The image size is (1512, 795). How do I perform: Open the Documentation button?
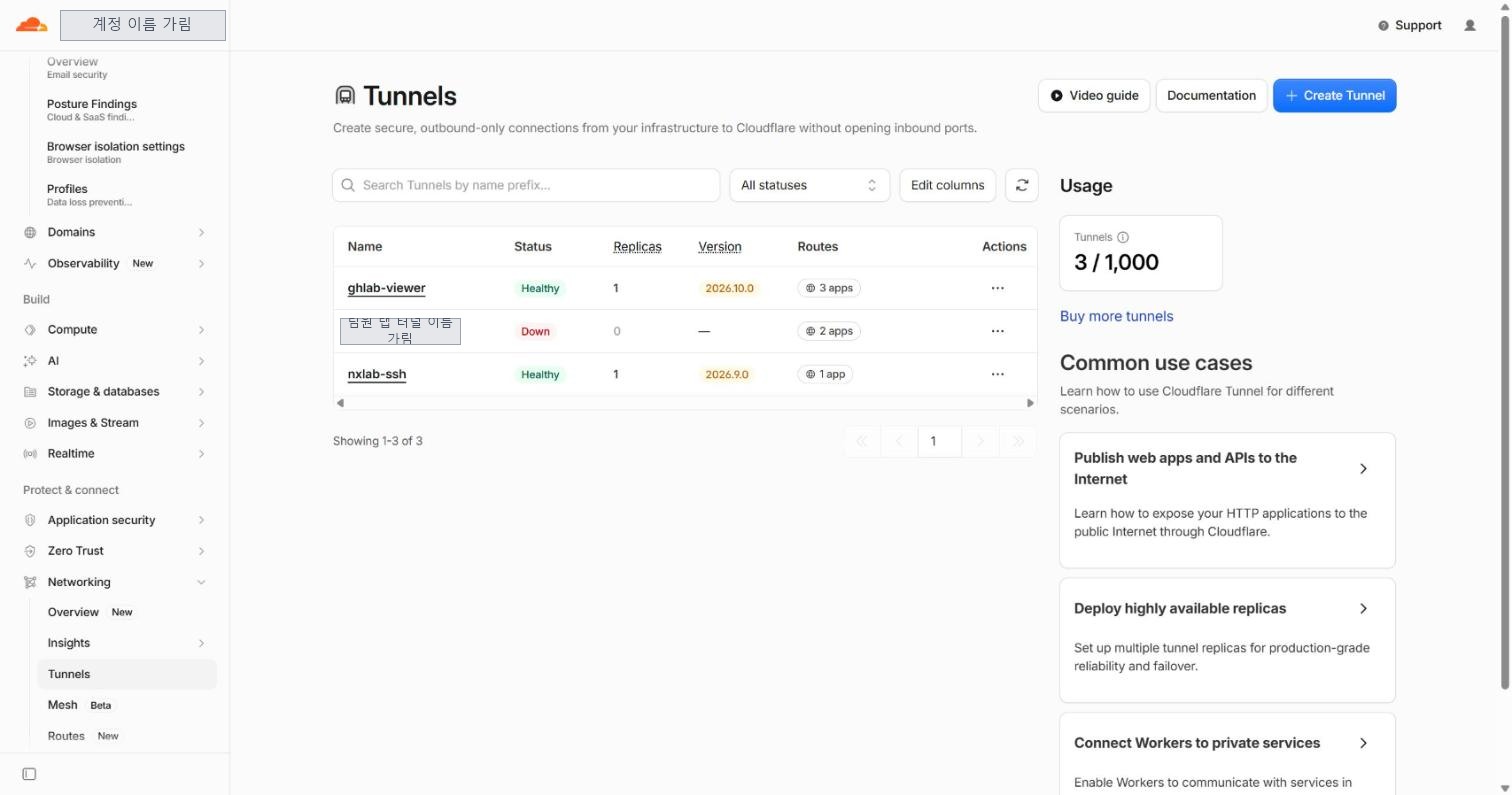(1211, 96)
